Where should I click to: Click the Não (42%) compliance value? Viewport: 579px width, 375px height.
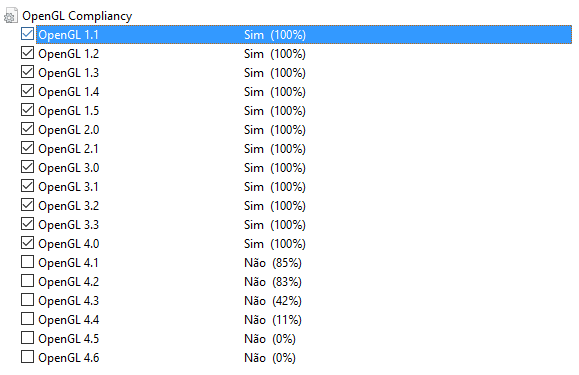[273, 301]
